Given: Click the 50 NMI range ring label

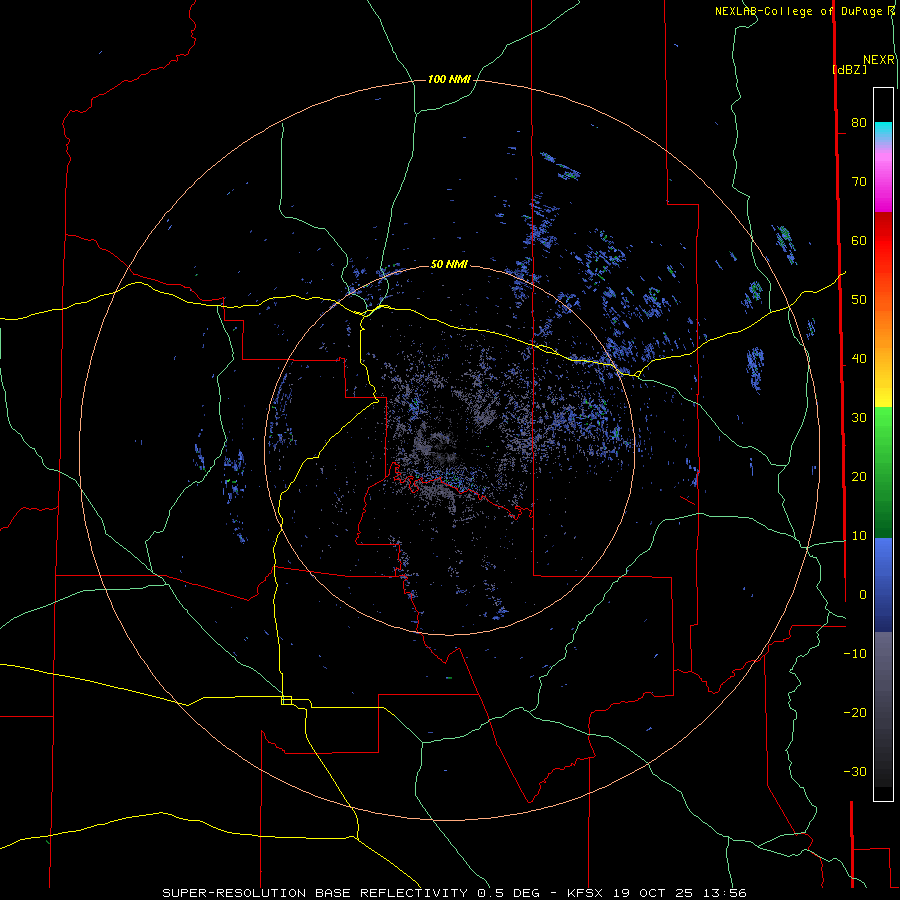Looking at the screenshot, I should point(449,264).
